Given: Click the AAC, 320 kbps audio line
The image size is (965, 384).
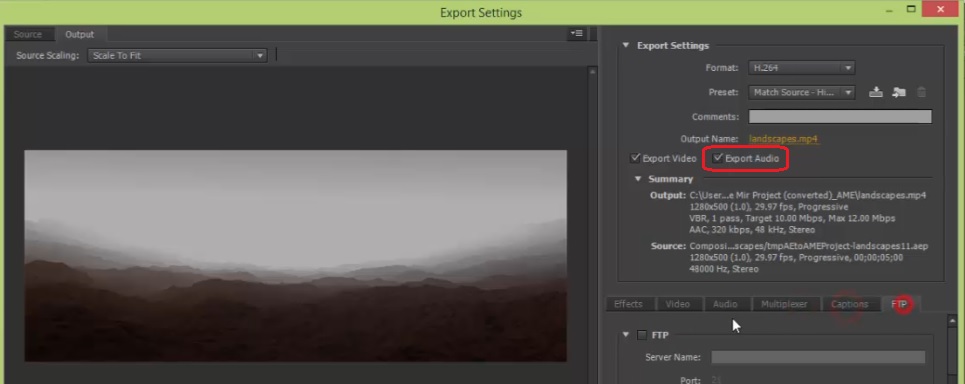Looking at the screenshot, I should (x=752, y=230).
